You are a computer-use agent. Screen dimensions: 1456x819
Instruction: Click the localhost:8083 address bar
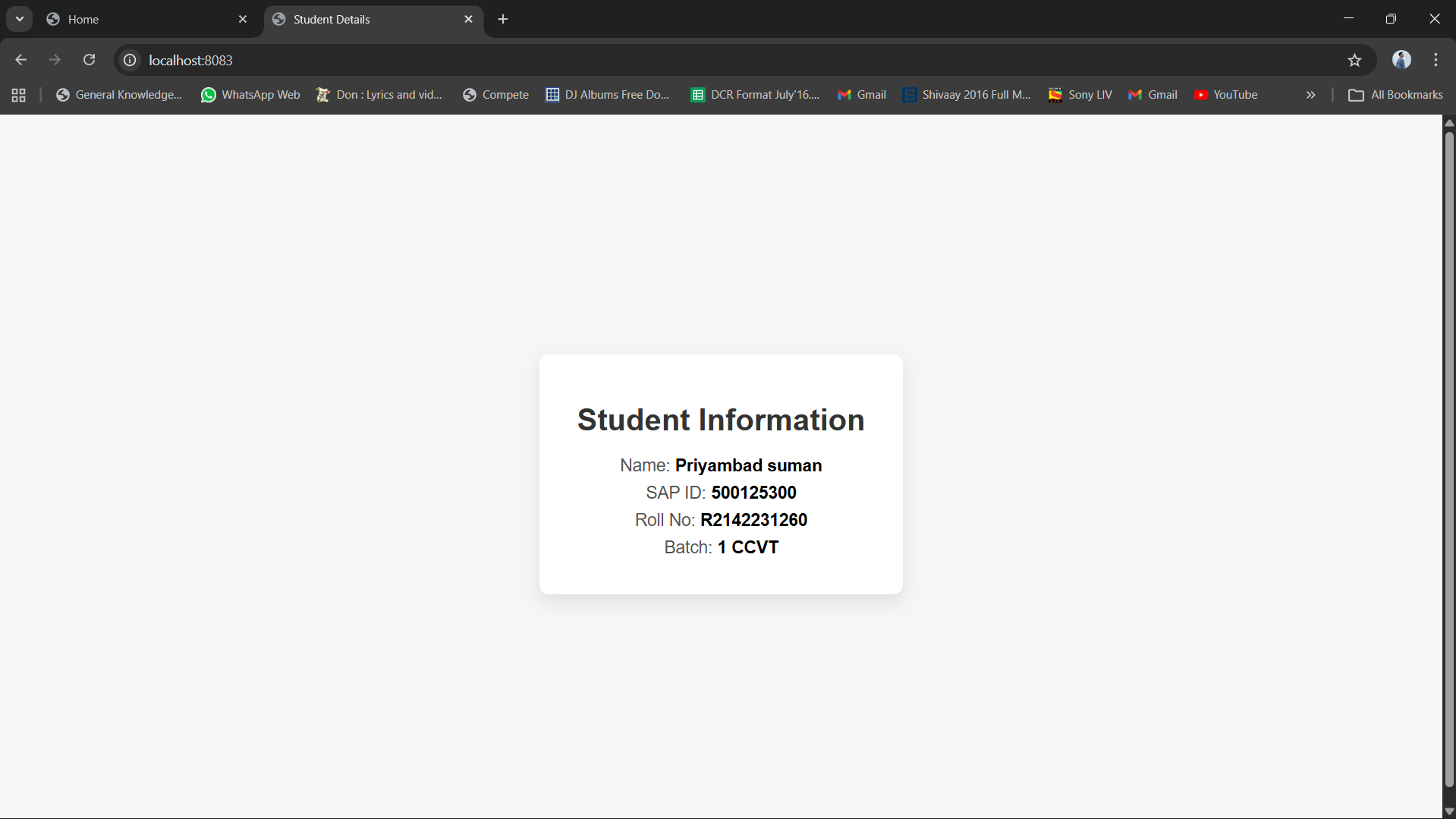pos(683,60)
